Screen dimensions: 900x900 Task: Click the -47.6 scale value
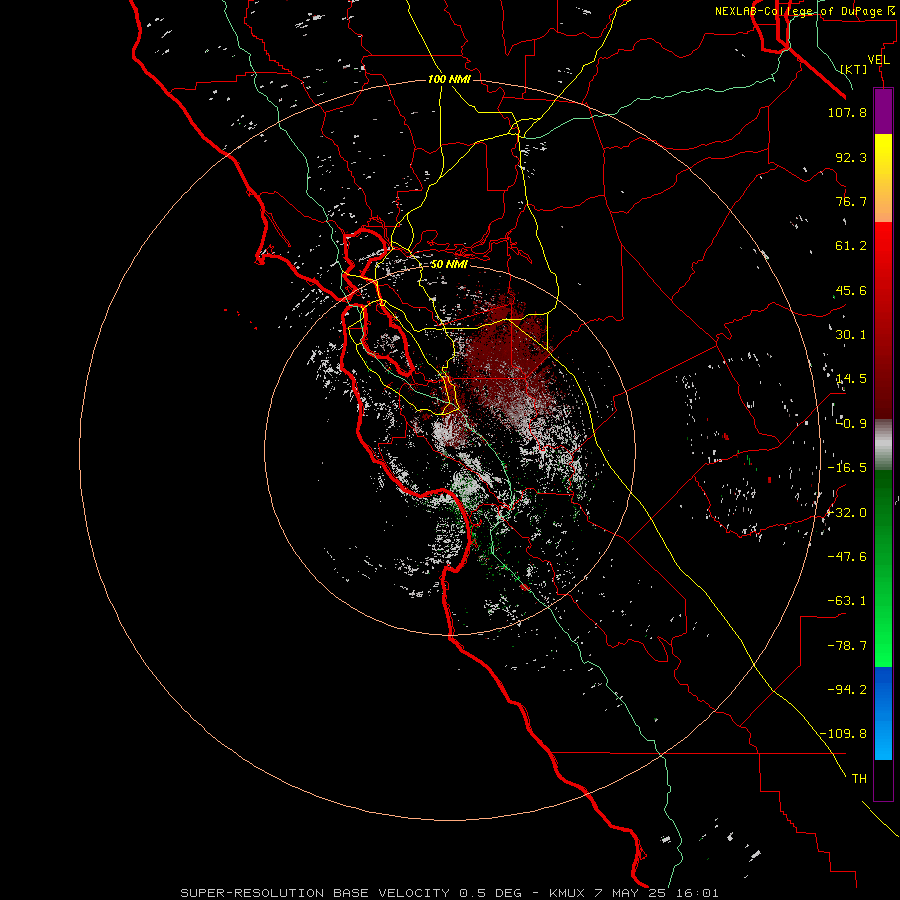tap(847, 557)
